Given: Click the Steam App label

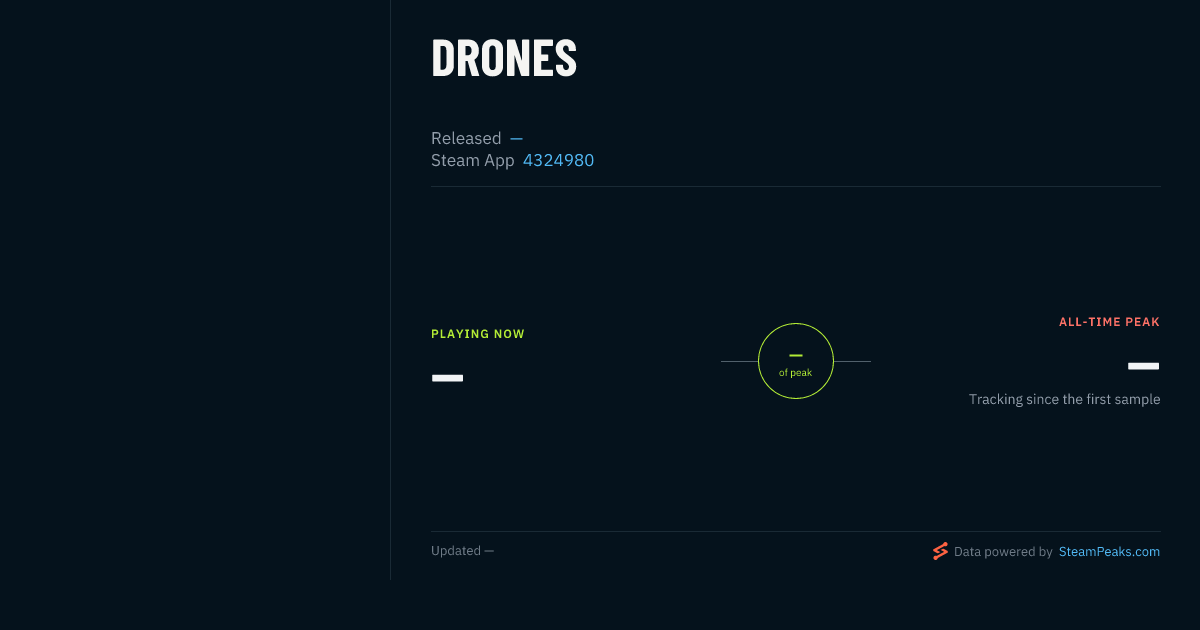Looking at the screenshot, I should tap(473, 160).
